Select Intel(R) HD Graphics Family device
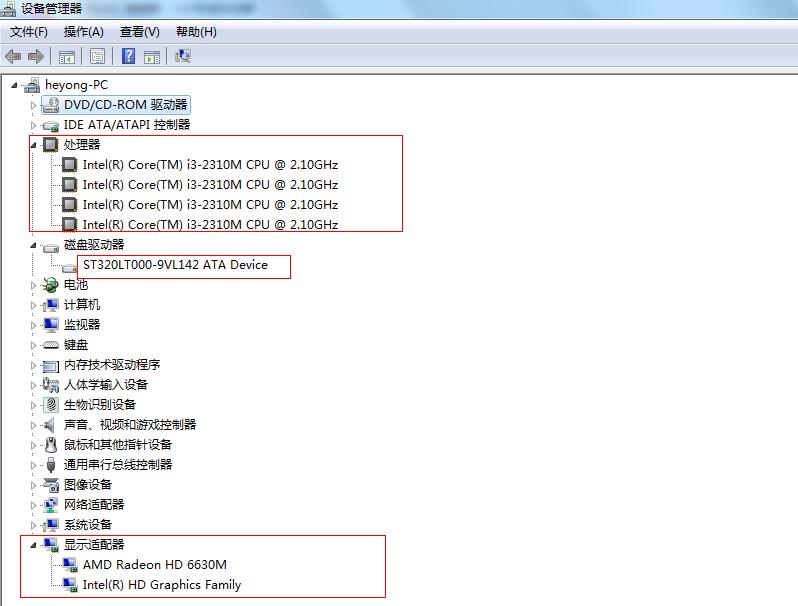Screen dimensions: 798x606 161,585
